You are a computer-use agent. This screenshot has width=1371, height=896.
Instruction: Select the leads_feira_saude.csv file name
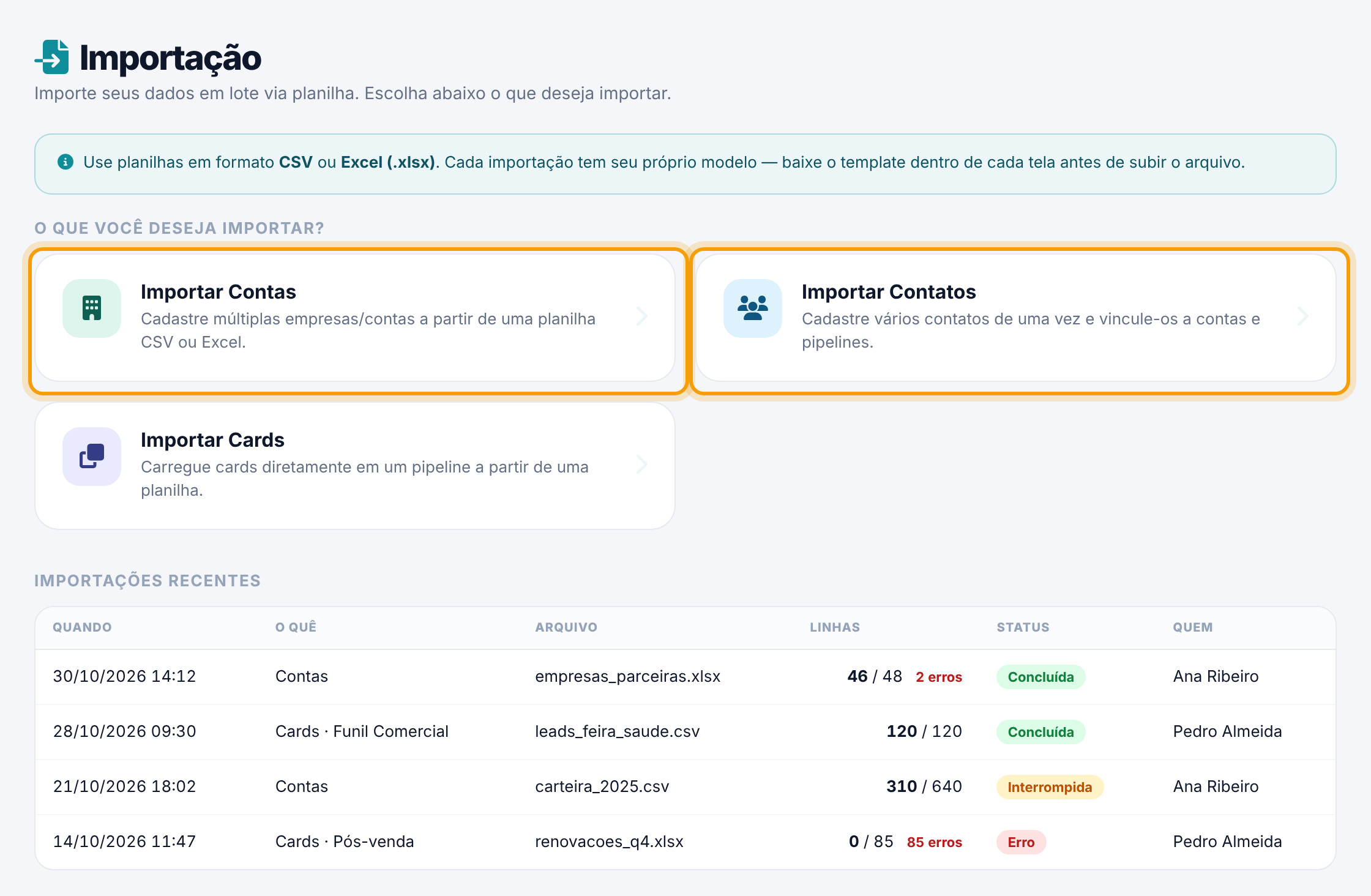point(617,731)
